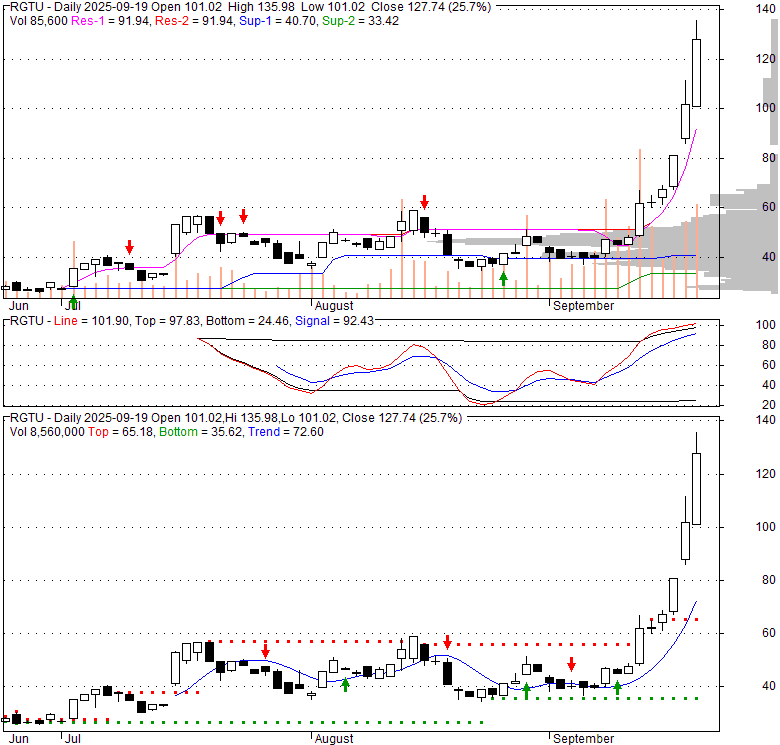
Task: Click the green 'Sup-2 = 33.42' legend
Action: click(x=360, y=21)
